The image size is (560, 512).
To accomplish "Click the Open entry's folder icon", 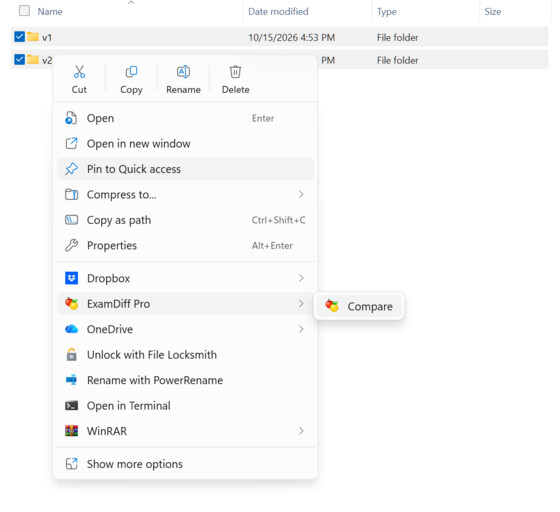I will point(71,118).
